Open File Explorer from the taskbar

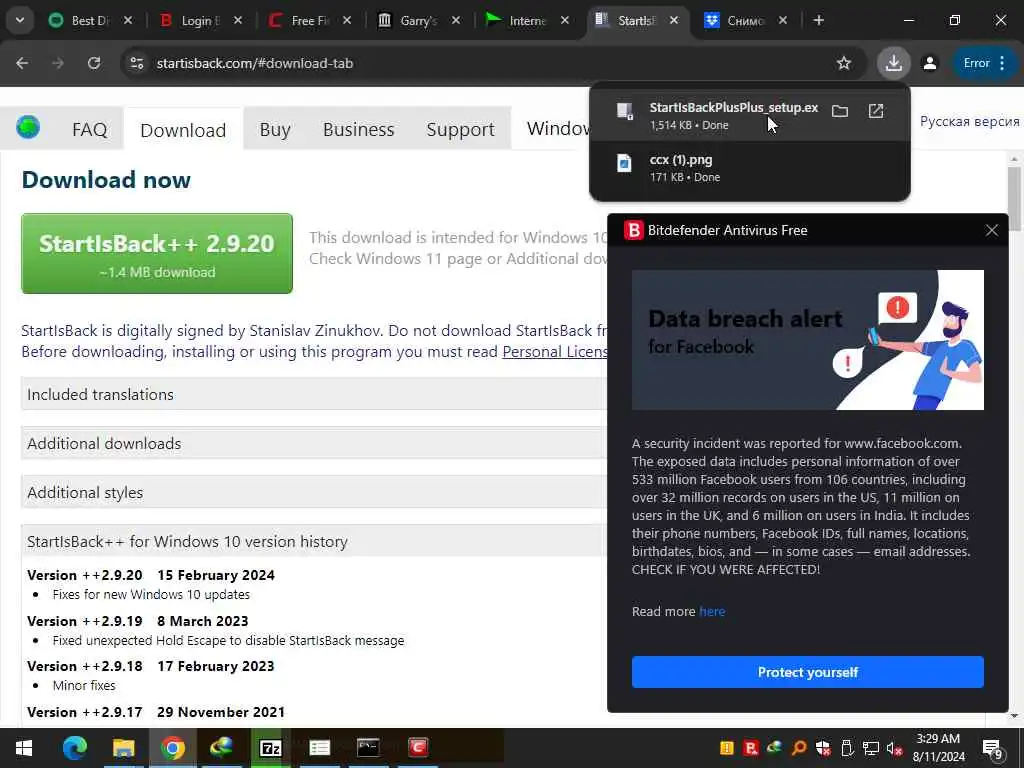click(x=123, y=748)
